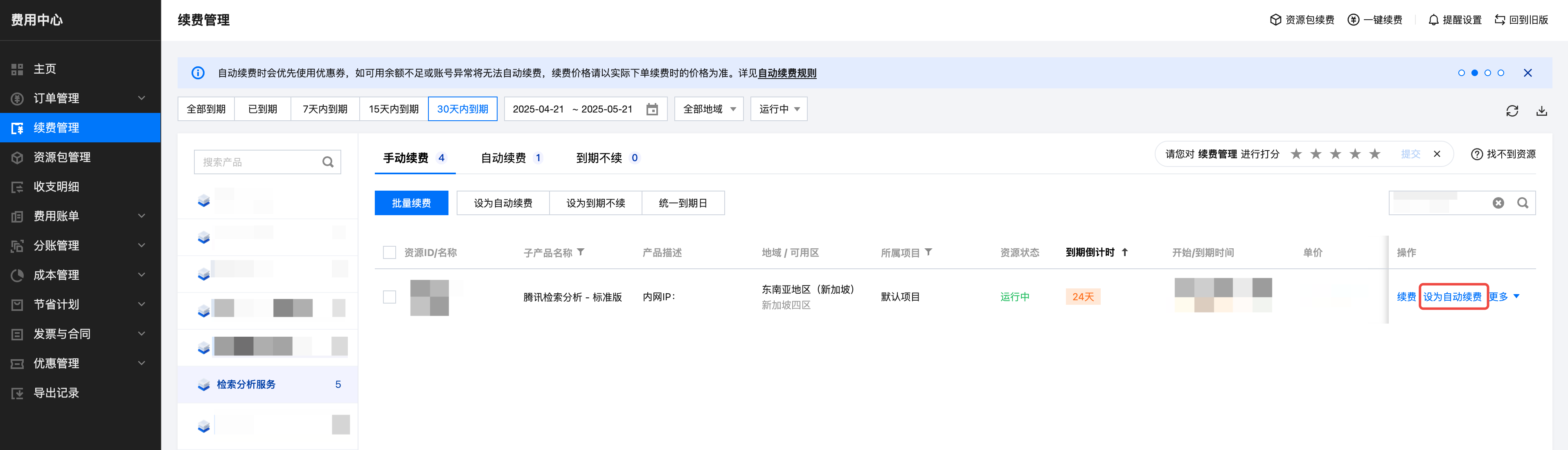Select the fourth banner pagination dot
Screen dimensions: 1568x450
[x=1500, y=73]
